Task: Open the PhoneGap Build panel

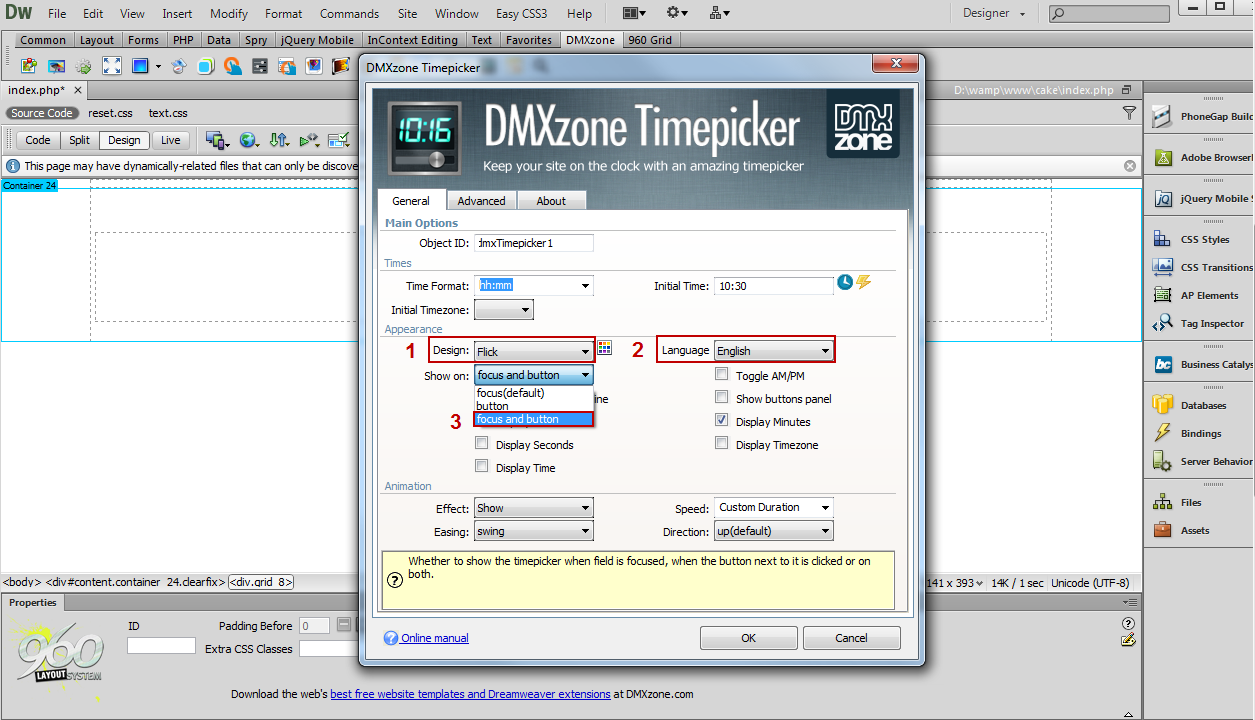Action: pyautogui.click(x=1204, y=116)
